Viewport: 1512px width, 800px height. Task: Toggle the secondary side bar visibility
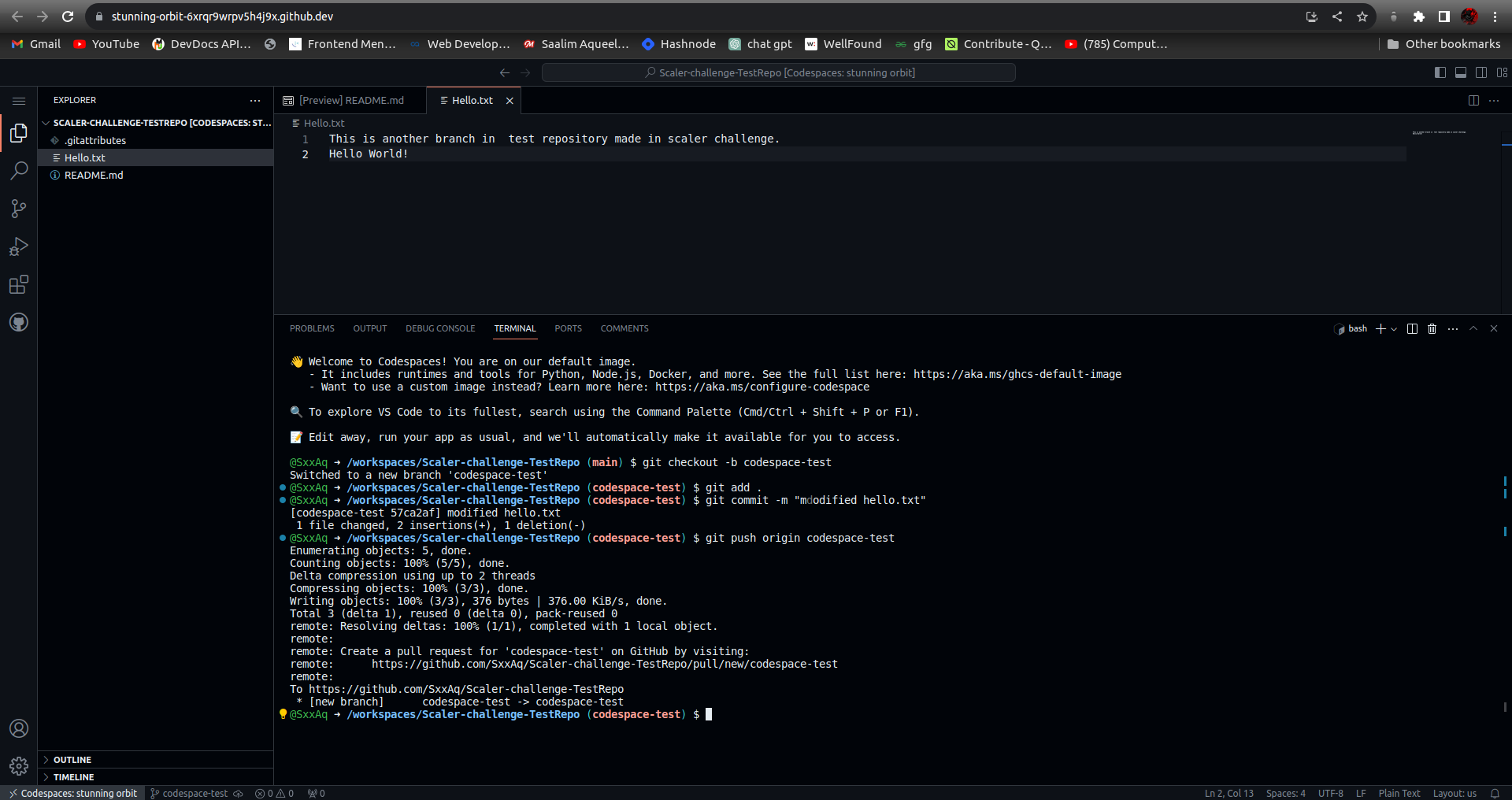coord(1481,72)
